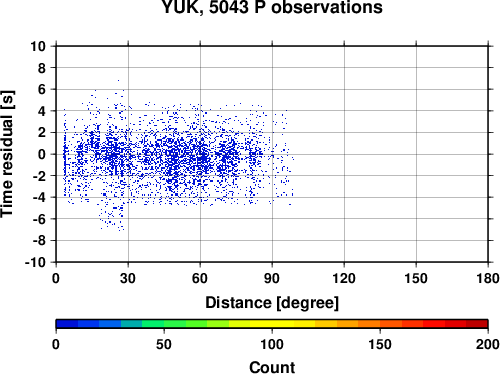The width and height of the screenshot is (500, 374).
Task: Click the colorbar tick label 200
Action: tap(488, 344)
